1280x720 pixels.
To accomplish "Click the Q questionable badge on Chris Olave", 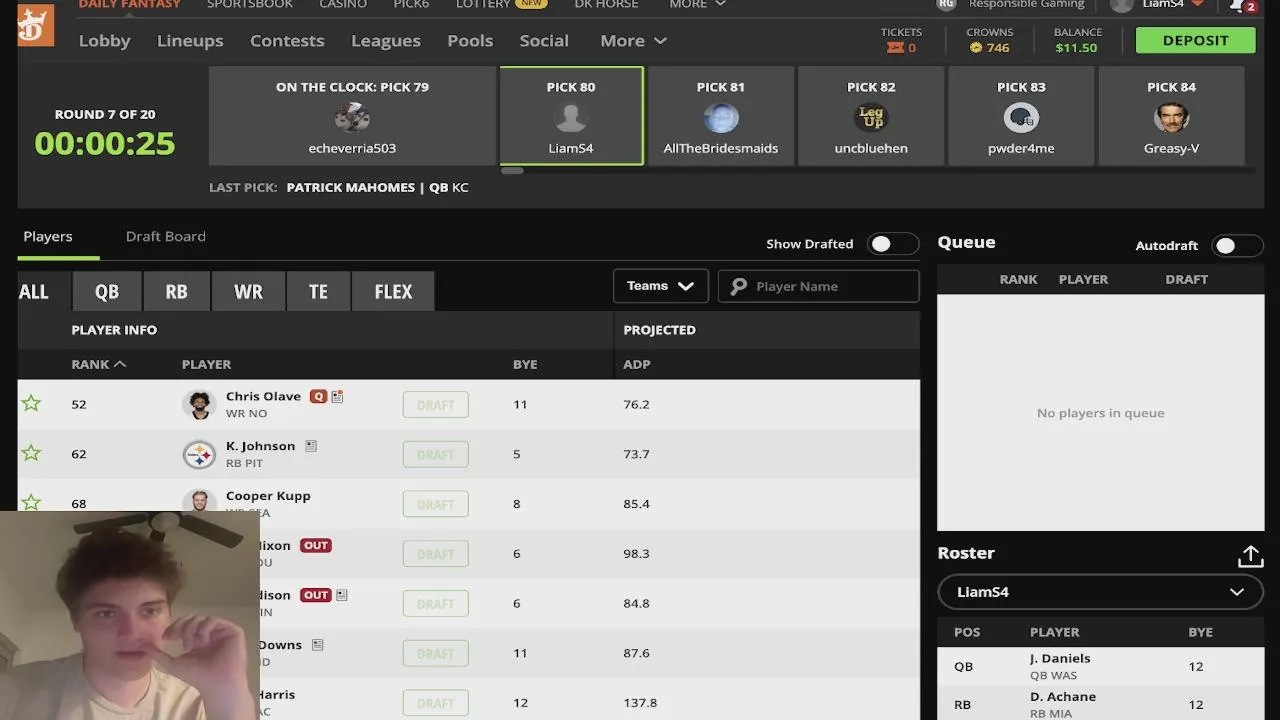I will (x=318, y=396).
